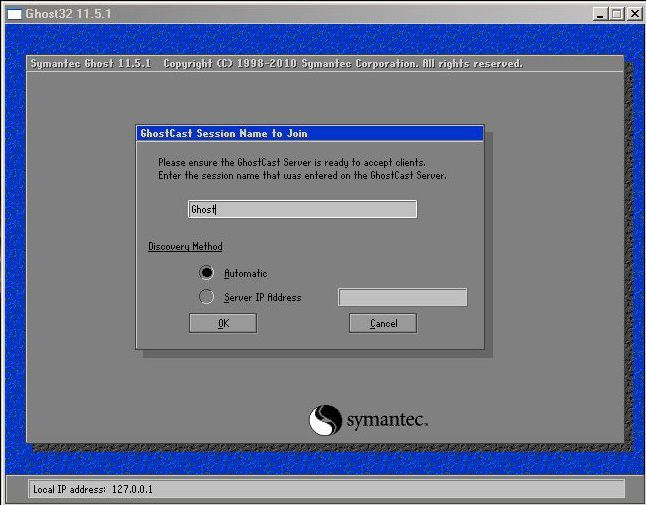
Task: Select the Server IP Address radio button
Action: (206, 297)
